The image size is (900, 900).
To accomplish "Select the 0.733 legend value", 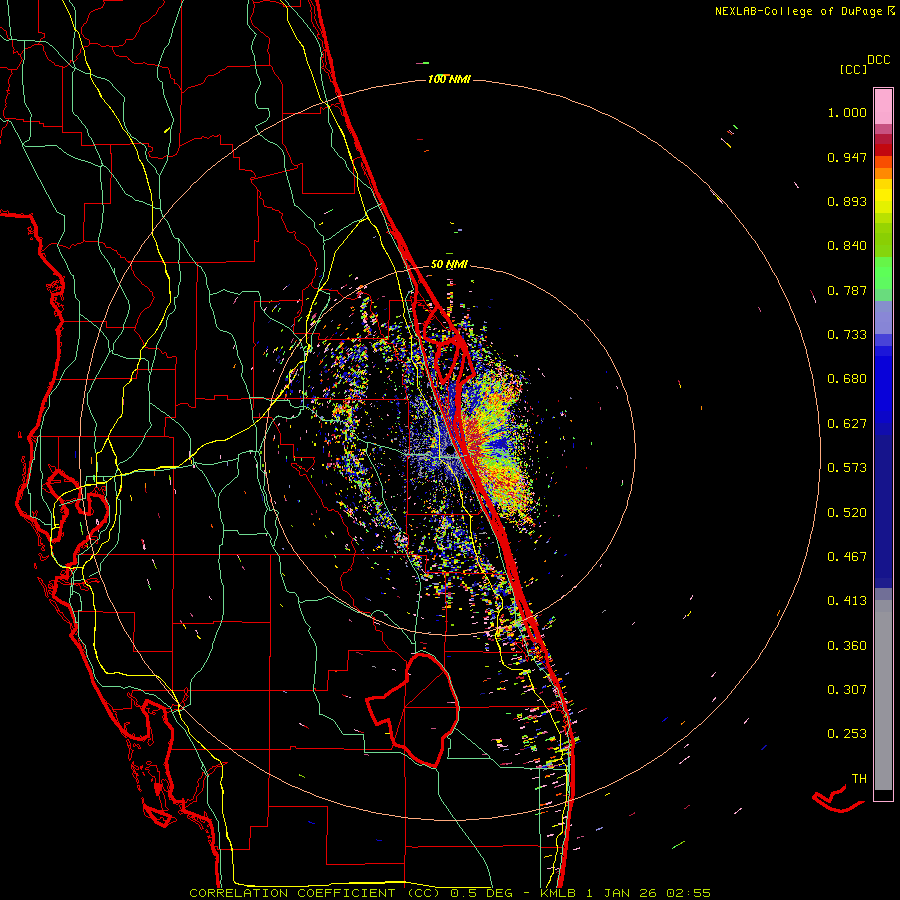I will tap(847, 335).
